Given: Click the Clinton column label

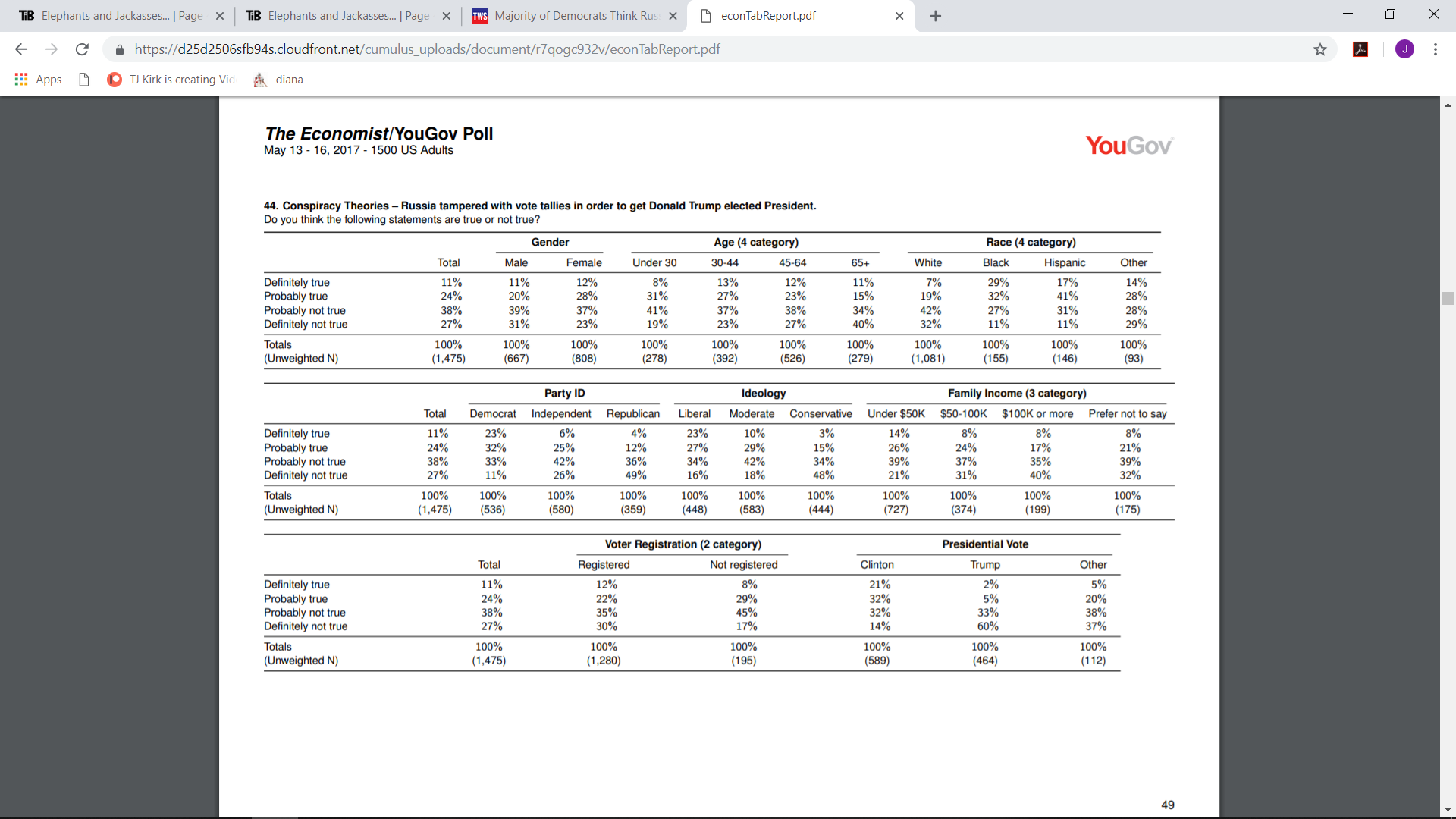Looking at the screenshot, I should 877,564.
